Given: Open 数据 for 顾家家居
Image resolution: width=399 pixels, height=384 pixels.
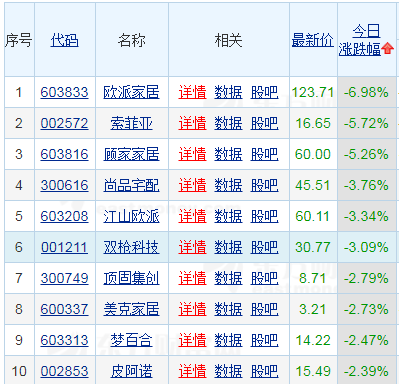Looking at the screenshot, I should pos(228,154).
